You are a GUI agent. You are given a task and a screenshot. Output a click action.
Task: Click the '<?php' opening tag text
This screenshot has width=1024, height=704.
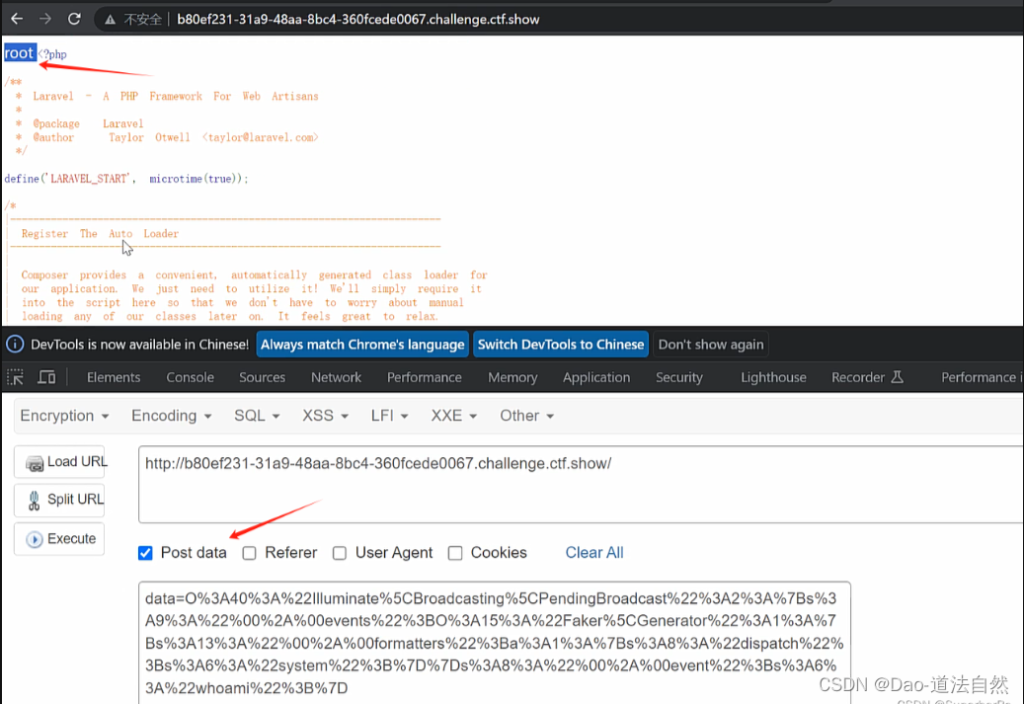tap(53, 54)
